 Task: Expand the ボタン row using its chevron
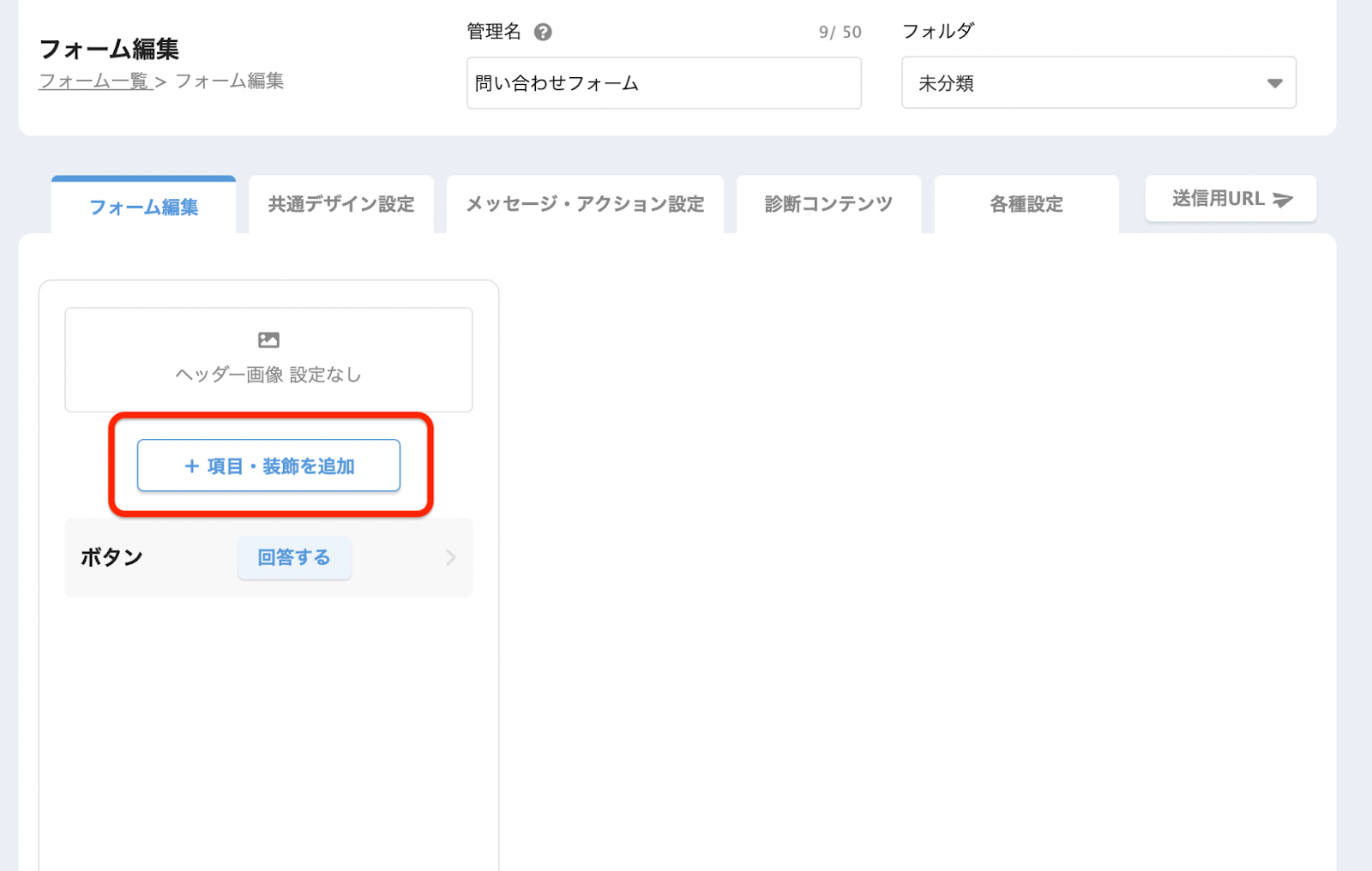450,558
